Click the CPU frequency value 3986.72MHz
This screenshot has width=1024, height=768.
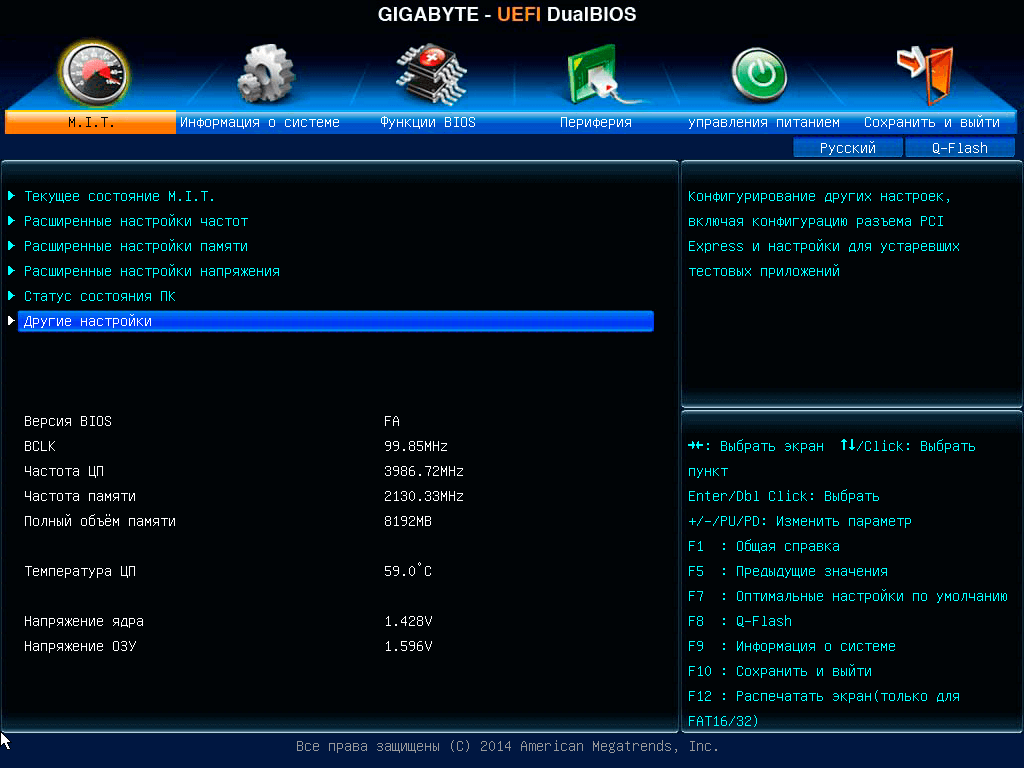[x=424, y=471]
